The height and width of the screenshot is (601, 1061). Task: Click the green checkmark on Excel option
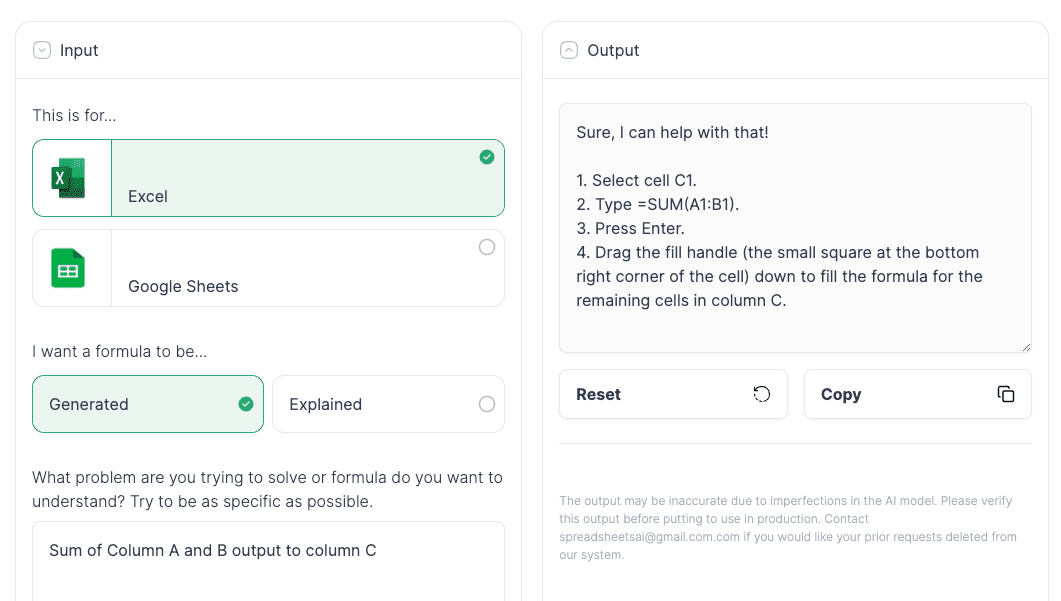point(487,157)
